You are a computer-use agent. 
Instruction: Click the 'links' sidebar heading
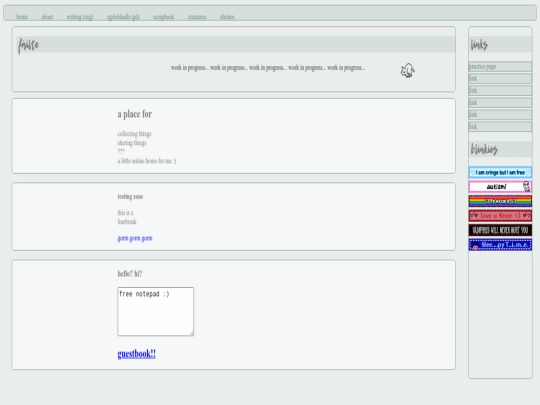pyautogui.click(x=479, y=44)
